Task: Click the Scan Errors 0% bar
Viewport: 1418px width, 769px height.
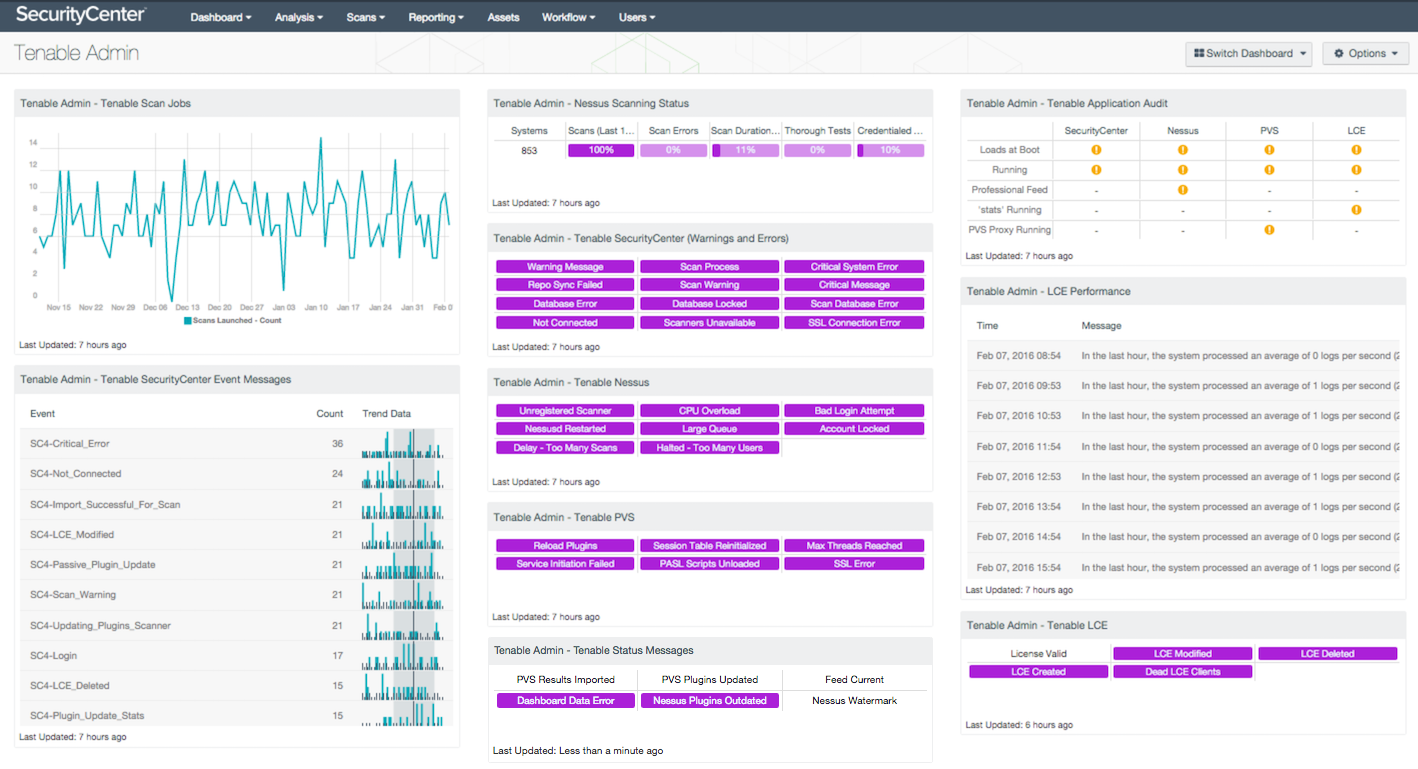Action: [x=673, y=151]
